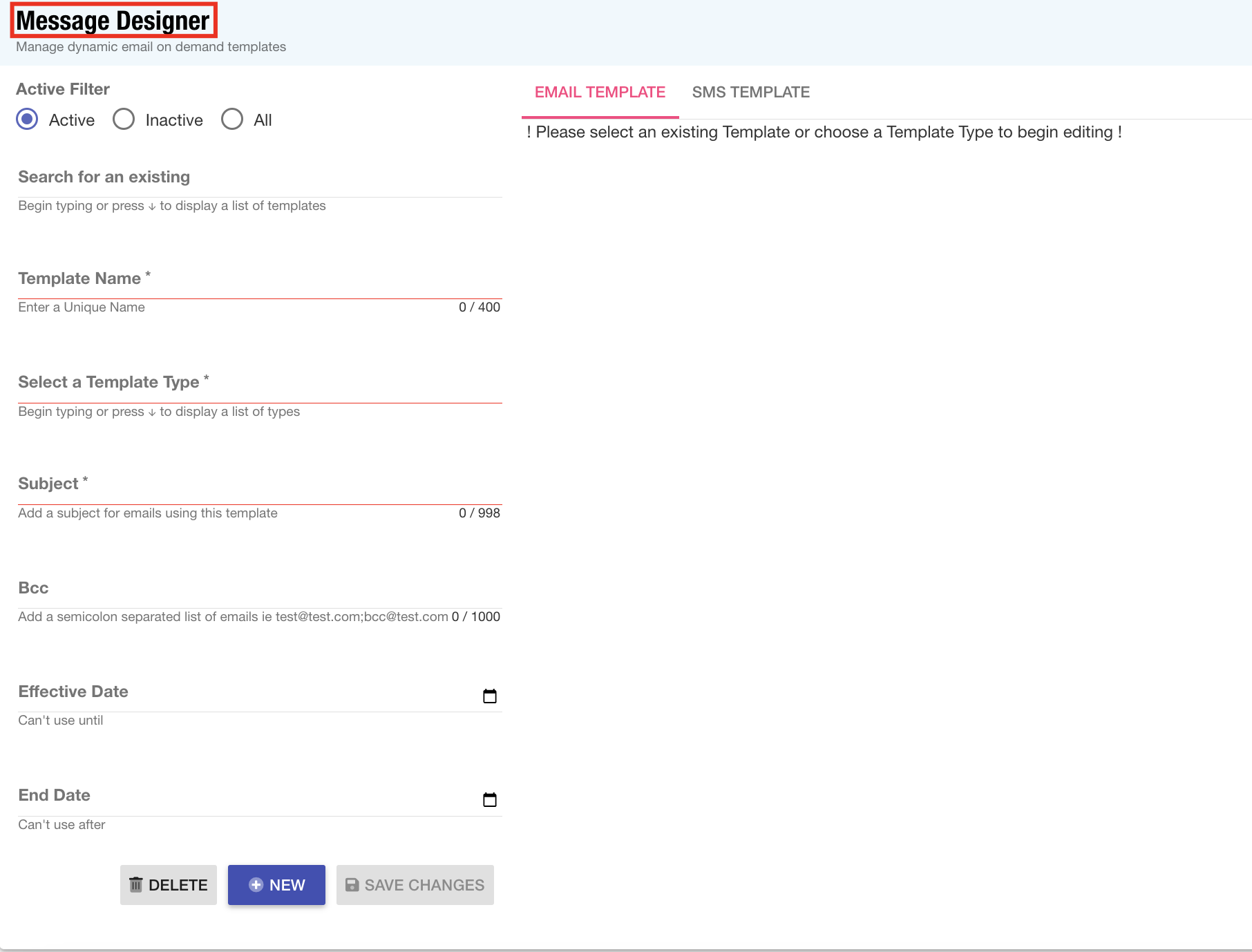Screen dimensions: 1252x952
Task: Choose the All filter radio option
Action: click(x=232, y=120)
